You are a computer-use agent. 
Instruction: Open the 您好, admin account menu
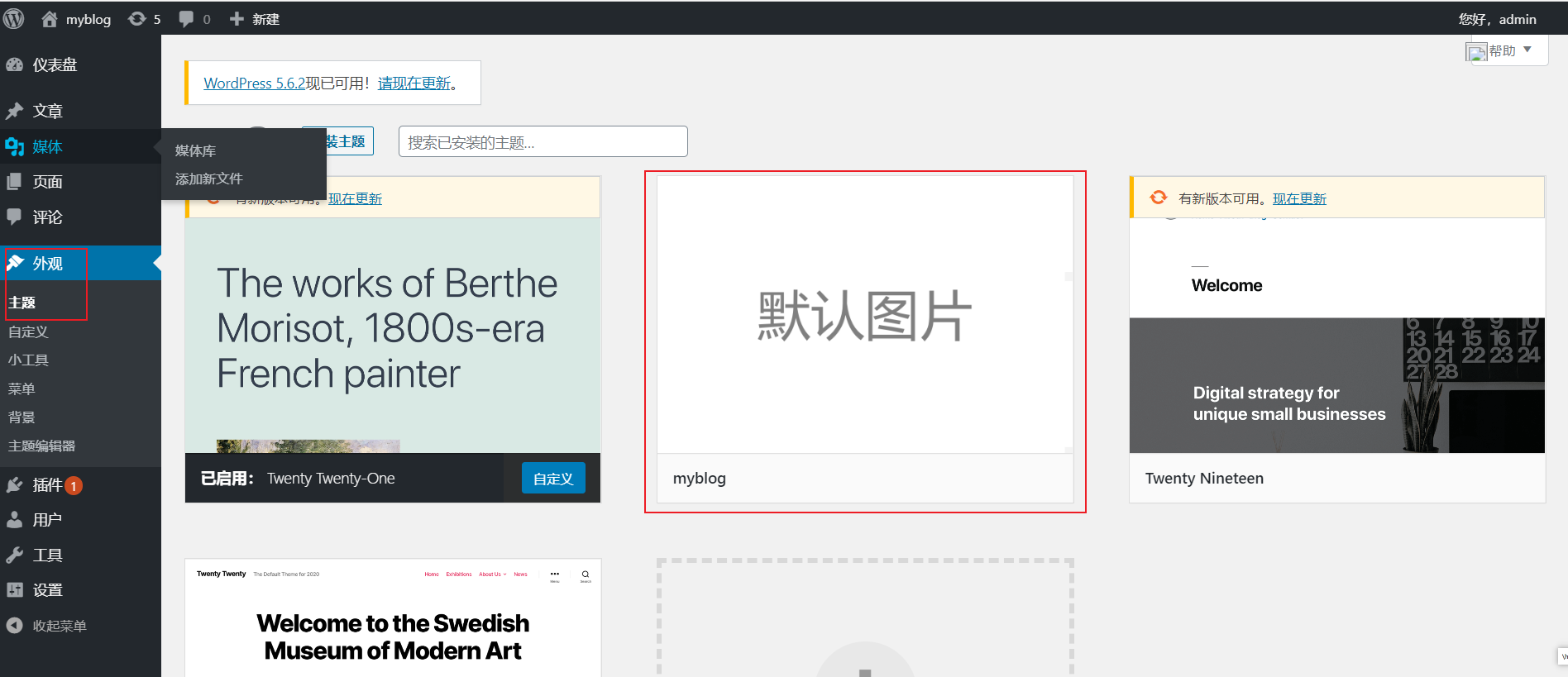point(1497,19)
